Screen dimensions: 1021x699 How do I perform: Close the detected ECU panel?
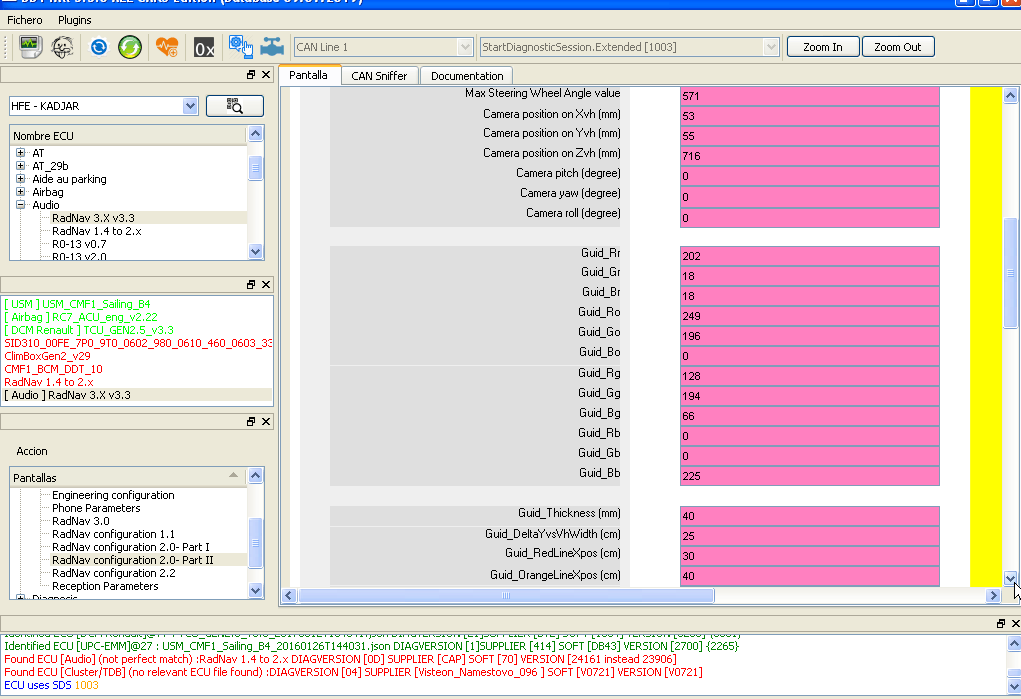[266, 285]
